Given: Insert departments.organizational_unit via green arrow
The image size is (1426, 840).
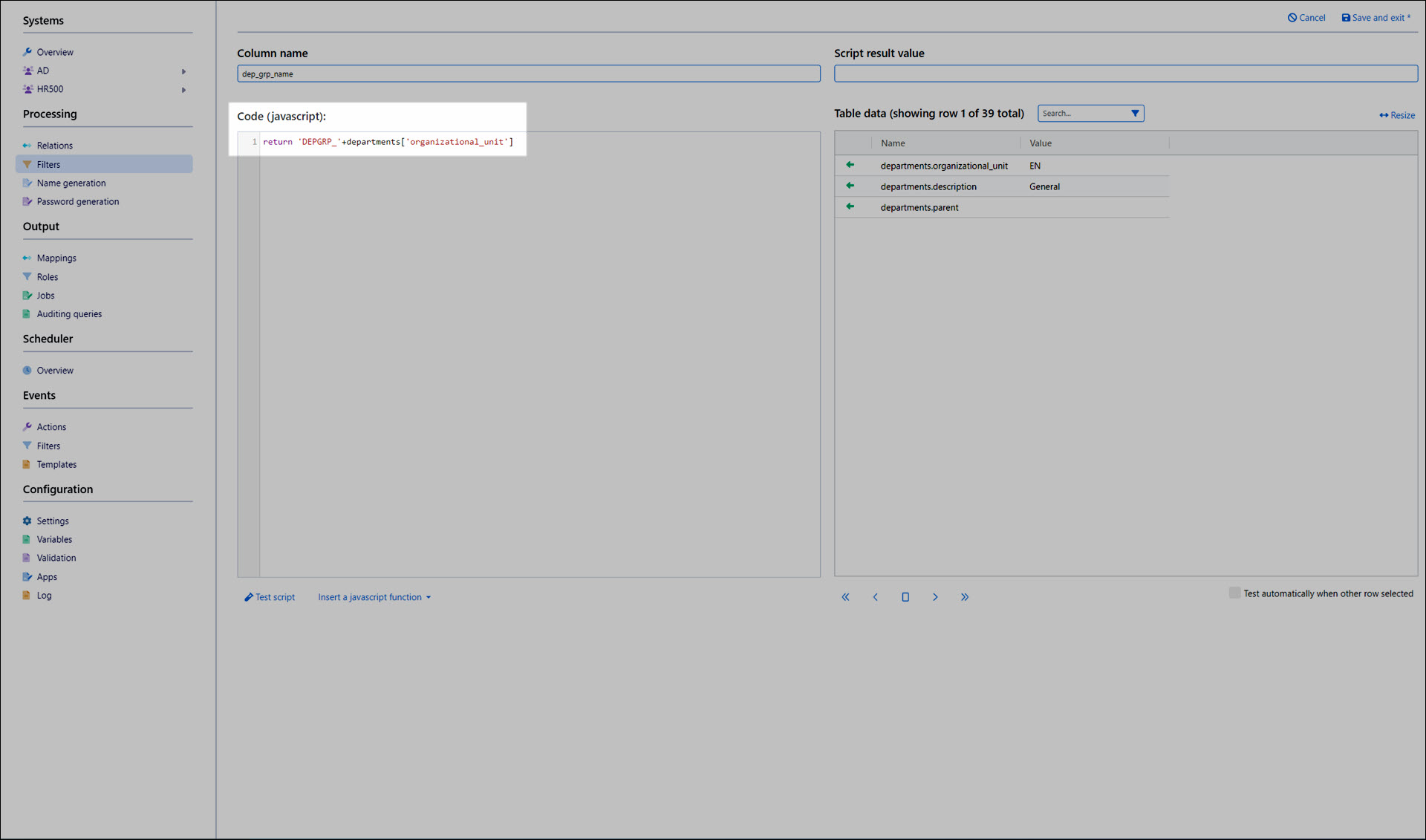Looking at the screenshot, I should pyautogui.click(x=850, y=165).
